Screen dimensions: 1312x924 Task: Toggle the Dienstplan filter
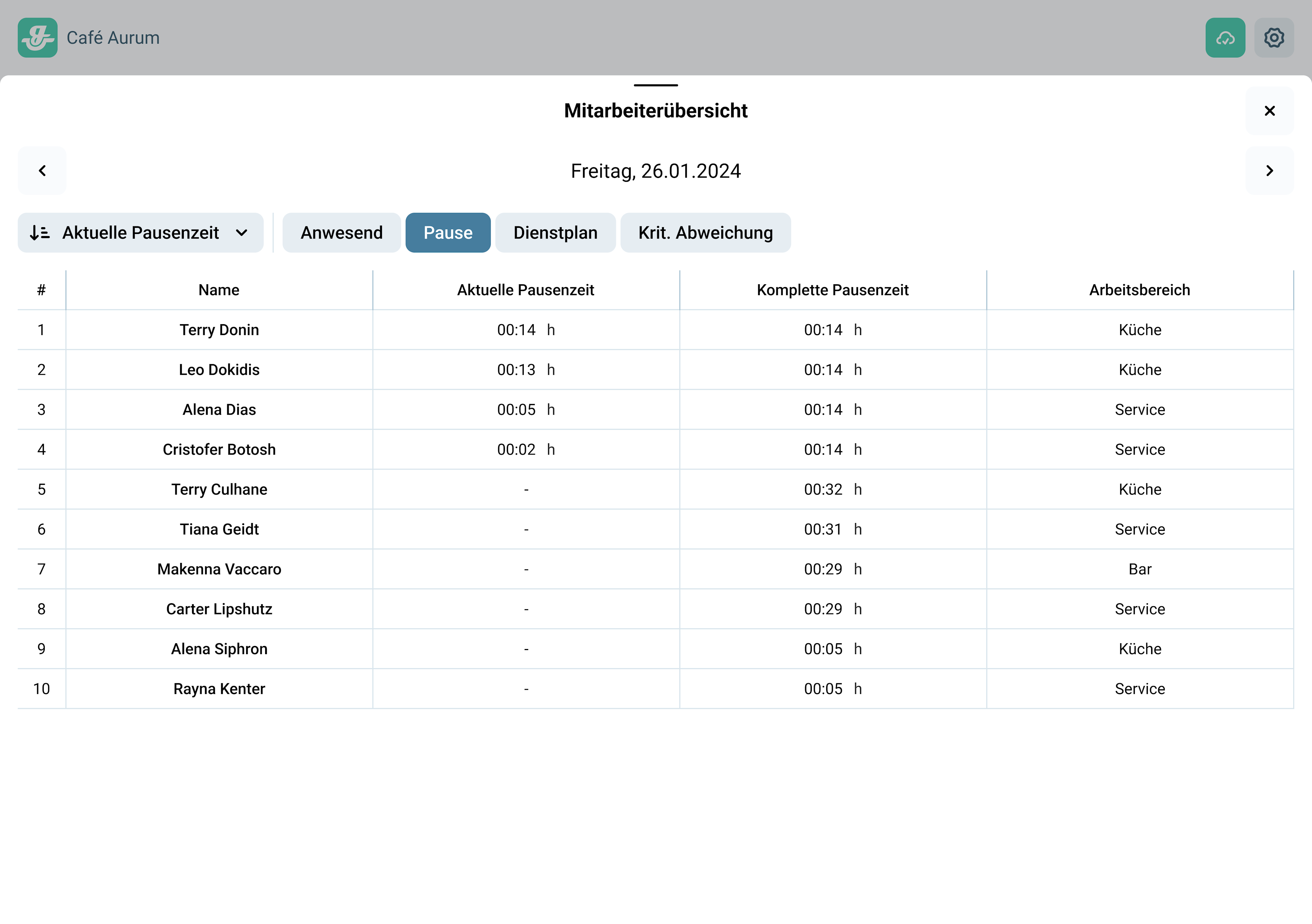(555, 233)
